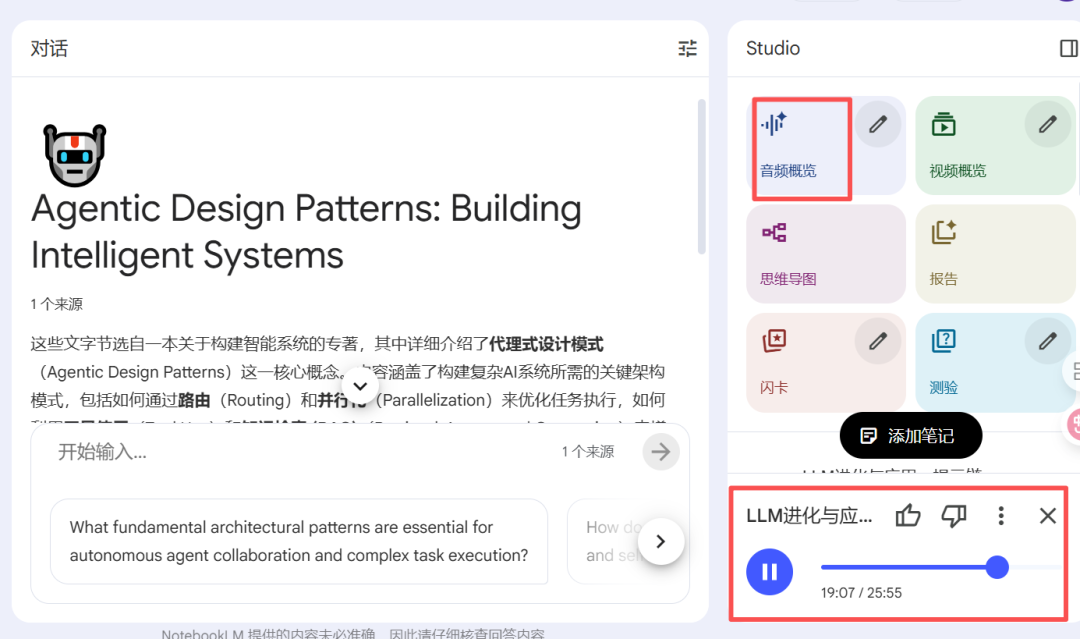This screenshot has height=639, width=1080.
Task: Show more suggested questions via right arrow
Action: pyautogui.click(x=661, y=541)
